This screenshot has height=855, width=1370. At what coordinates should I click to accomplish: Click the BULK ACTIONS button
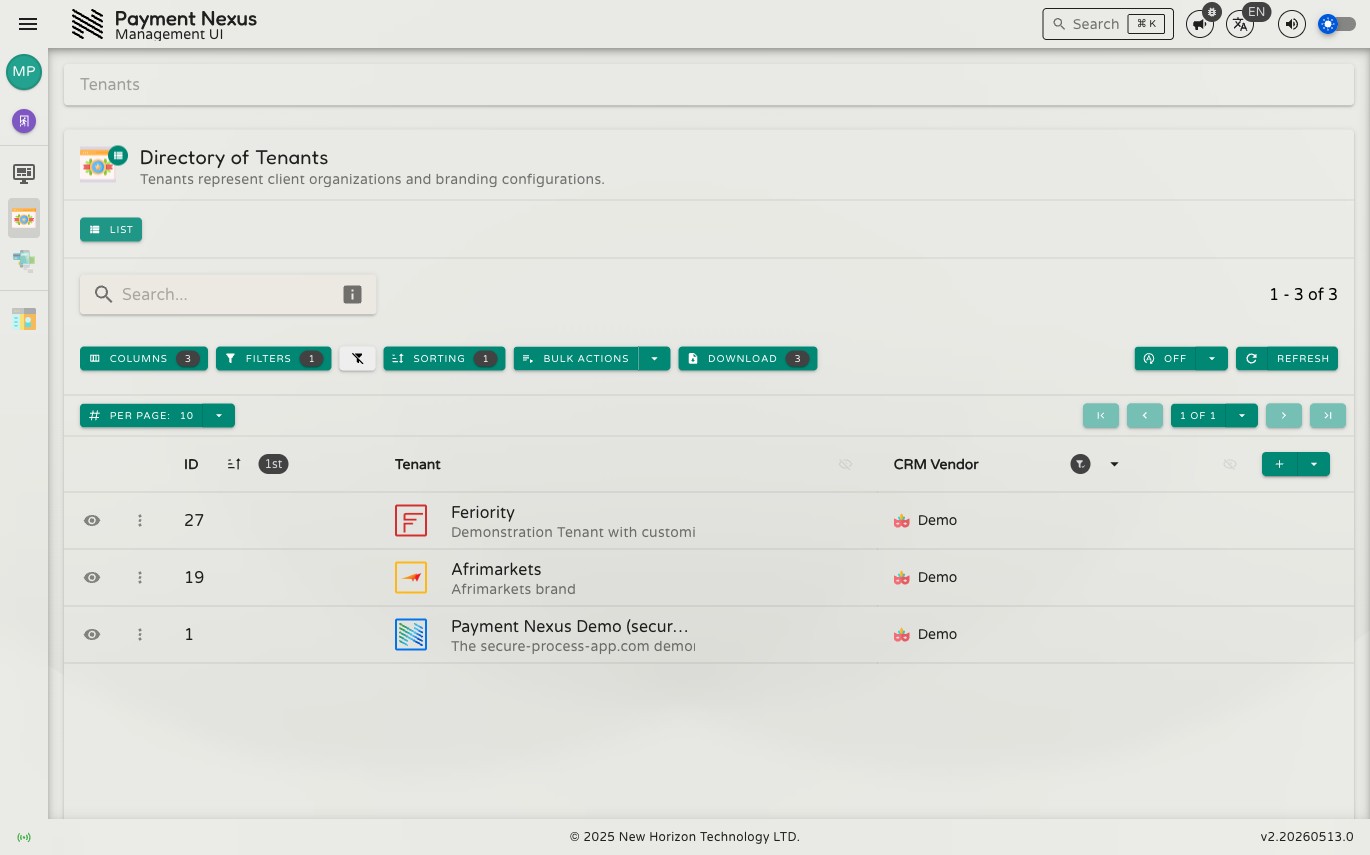[x=576, y=358]
